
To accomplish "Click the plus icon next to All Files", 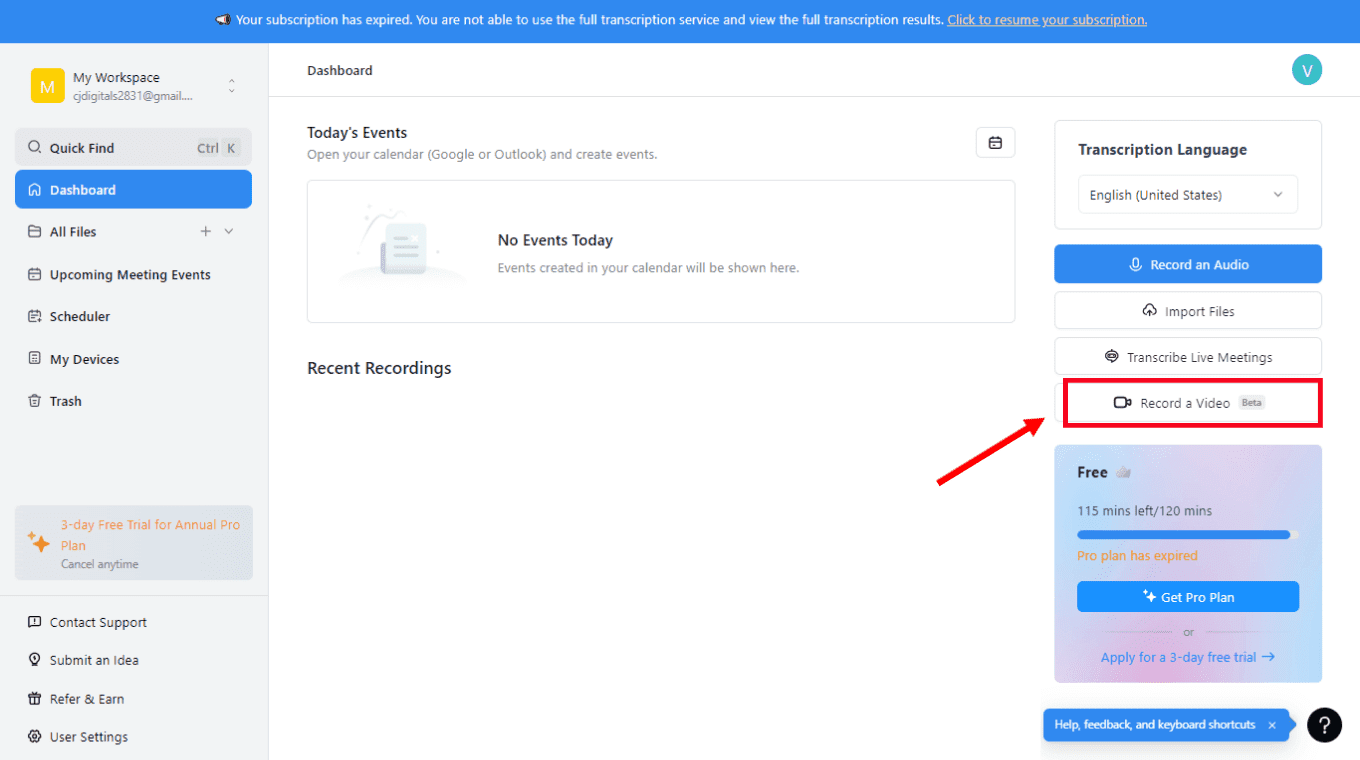I will click(x=206, y=232).
